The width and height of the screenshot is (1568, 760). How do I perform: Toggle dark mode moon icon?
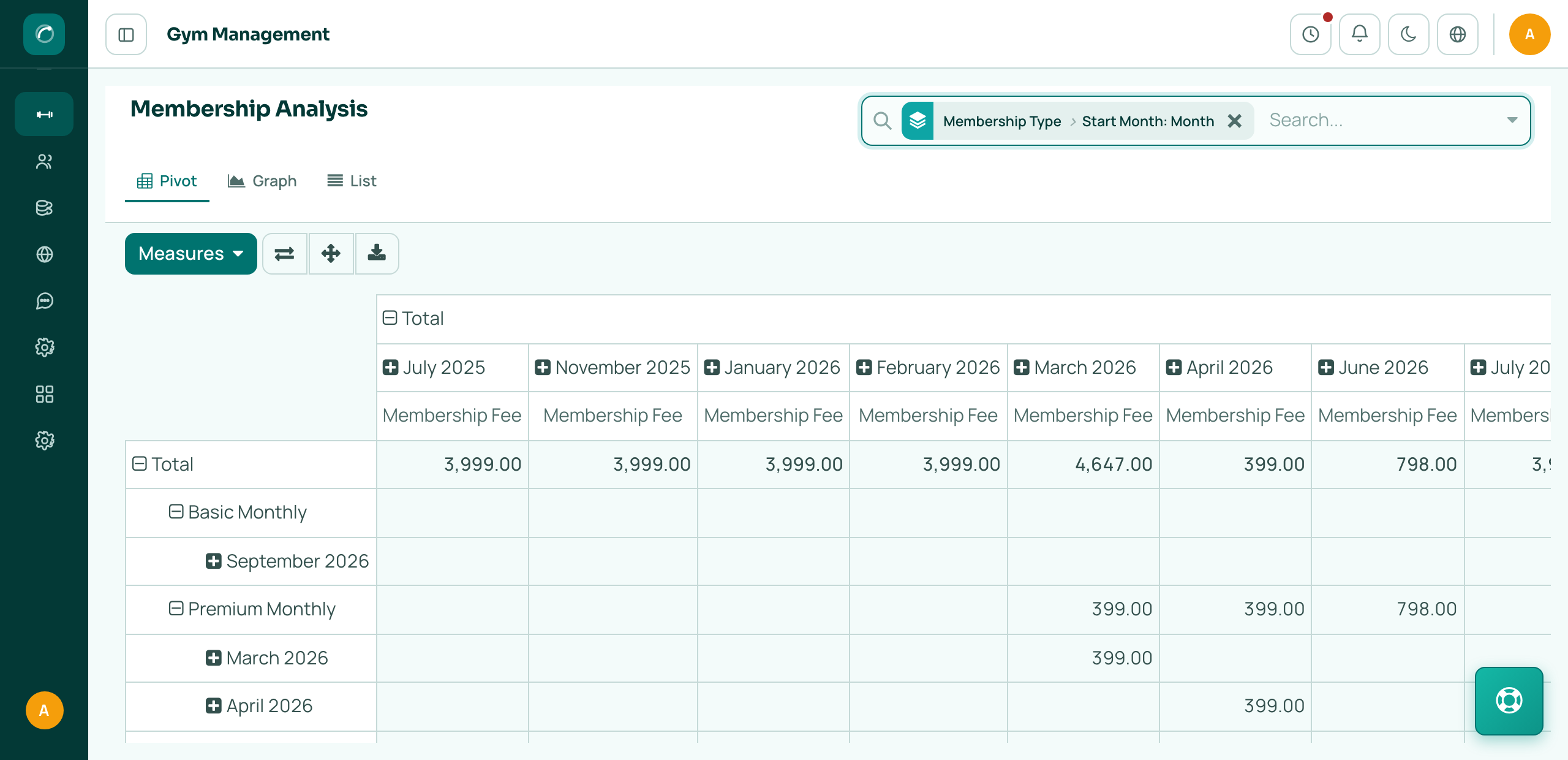[x=1409, y=34]
